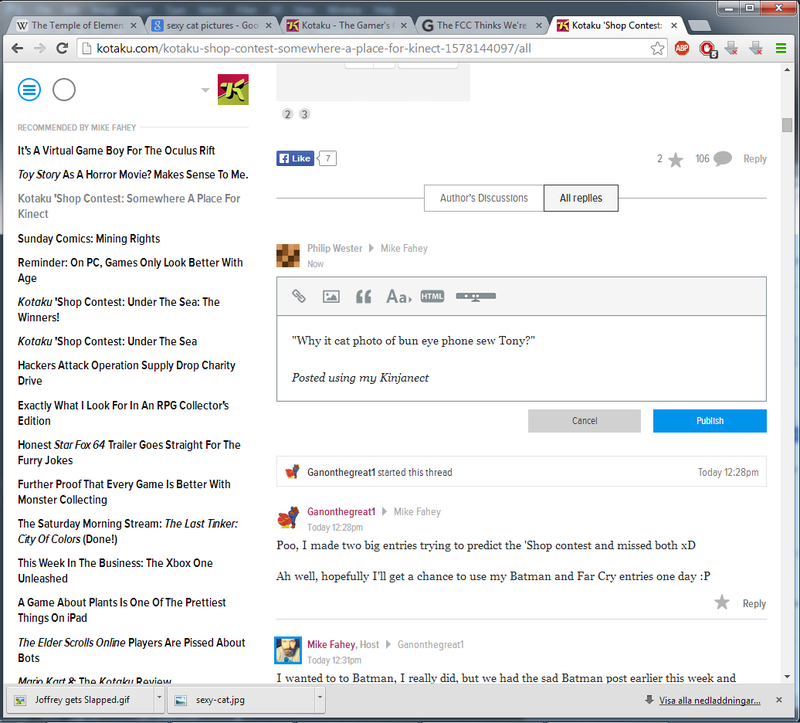
Task: Click the address bar URL field
Action: (372, 48)
